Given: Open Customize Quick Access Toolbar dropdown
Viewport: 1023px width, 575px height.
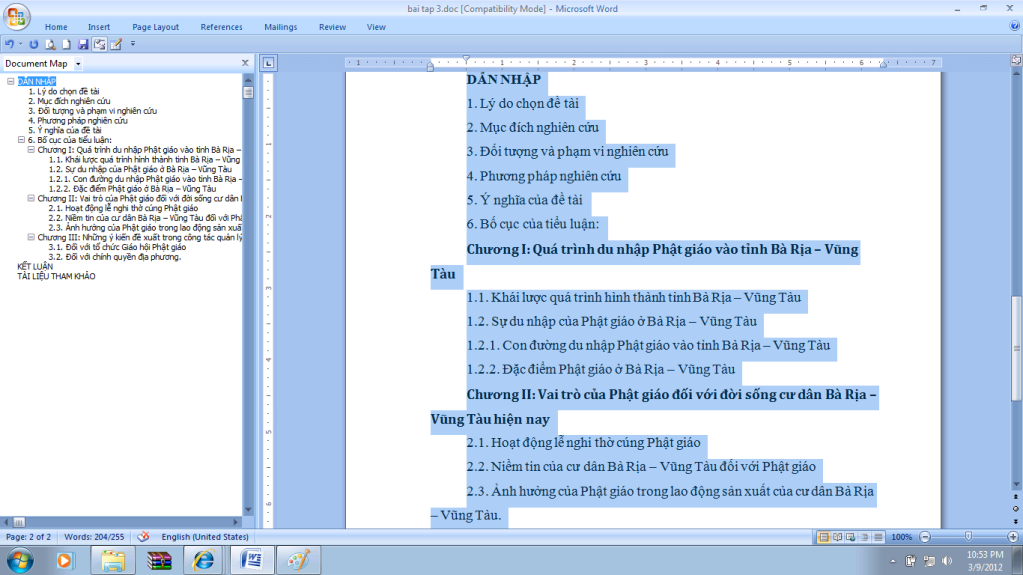Looking at the screenshot, I should 133,44.
